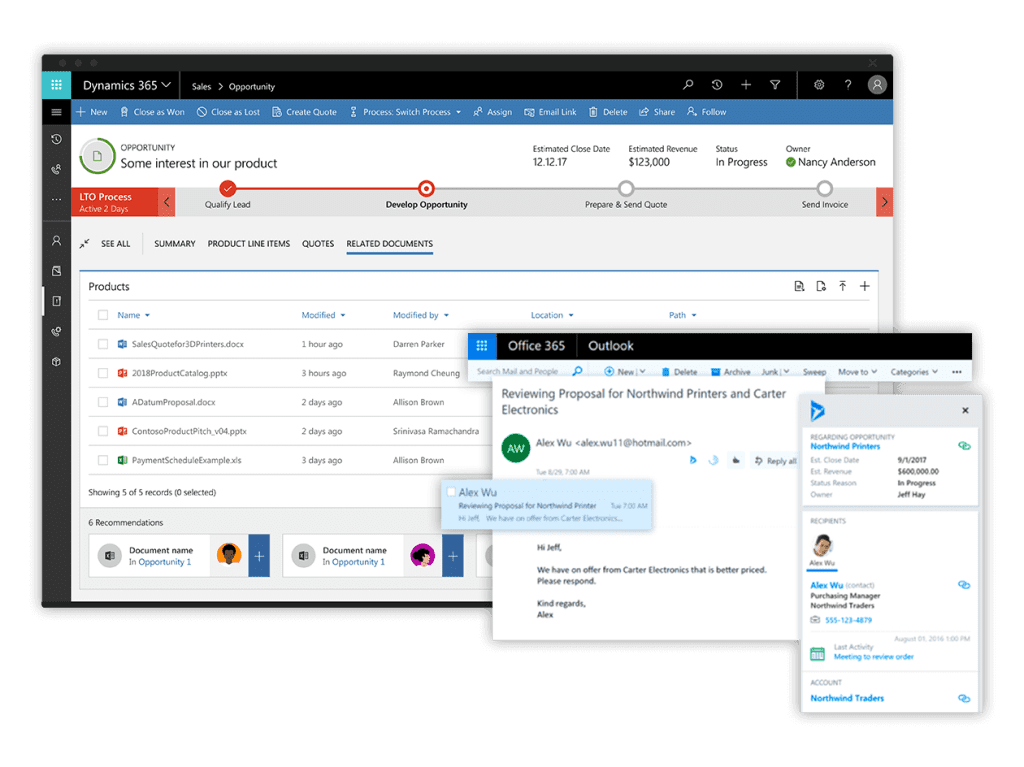
Task: Open the Northwind Traders account link
Action: coord(847,698)
